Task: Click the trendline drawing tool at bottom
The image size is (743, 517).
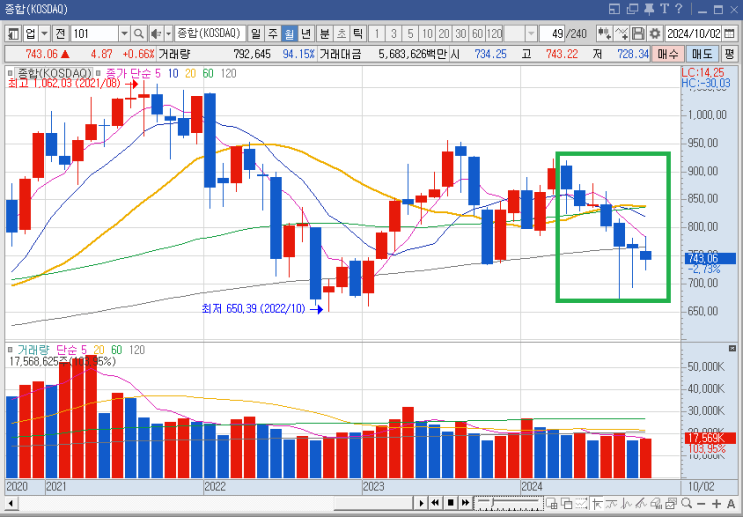Action: click(642, 503)
